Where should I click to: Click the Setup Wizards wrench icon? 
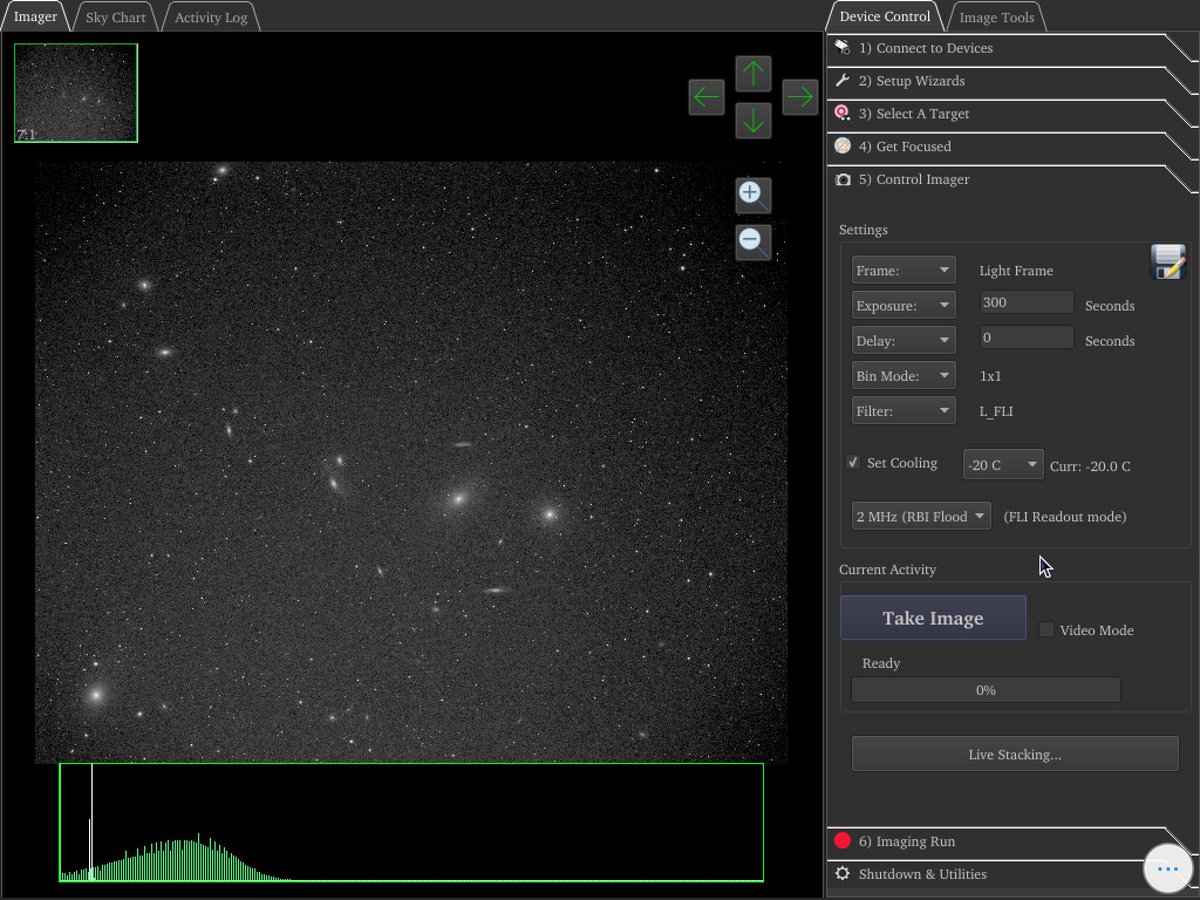point(843,81)
